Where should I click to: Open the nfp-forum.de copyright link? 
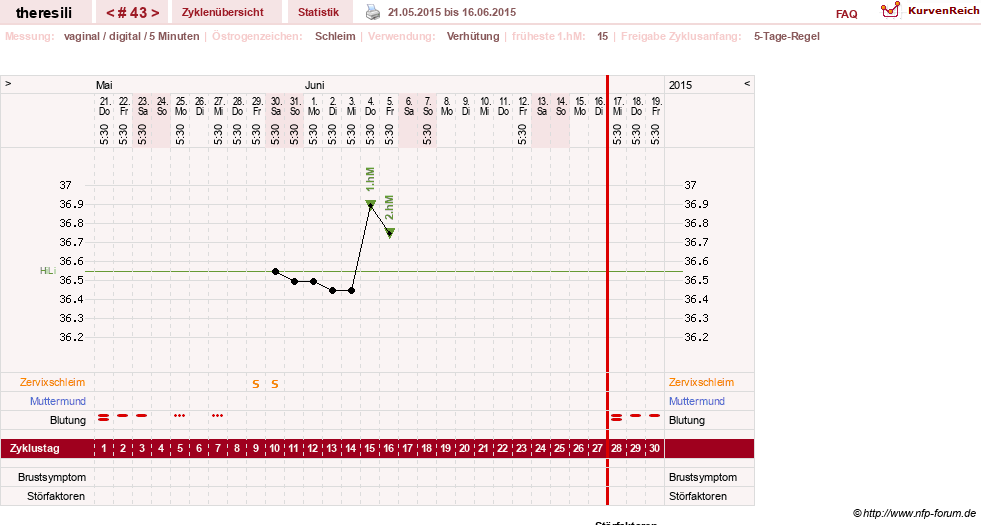tap(914, 513)
